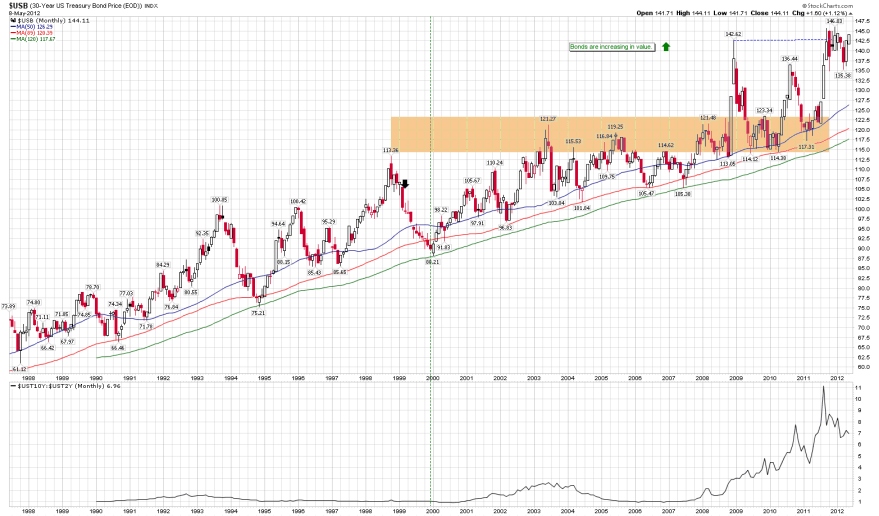Click the green up arrow annotation
879x516 pixels.
(666, 46)
